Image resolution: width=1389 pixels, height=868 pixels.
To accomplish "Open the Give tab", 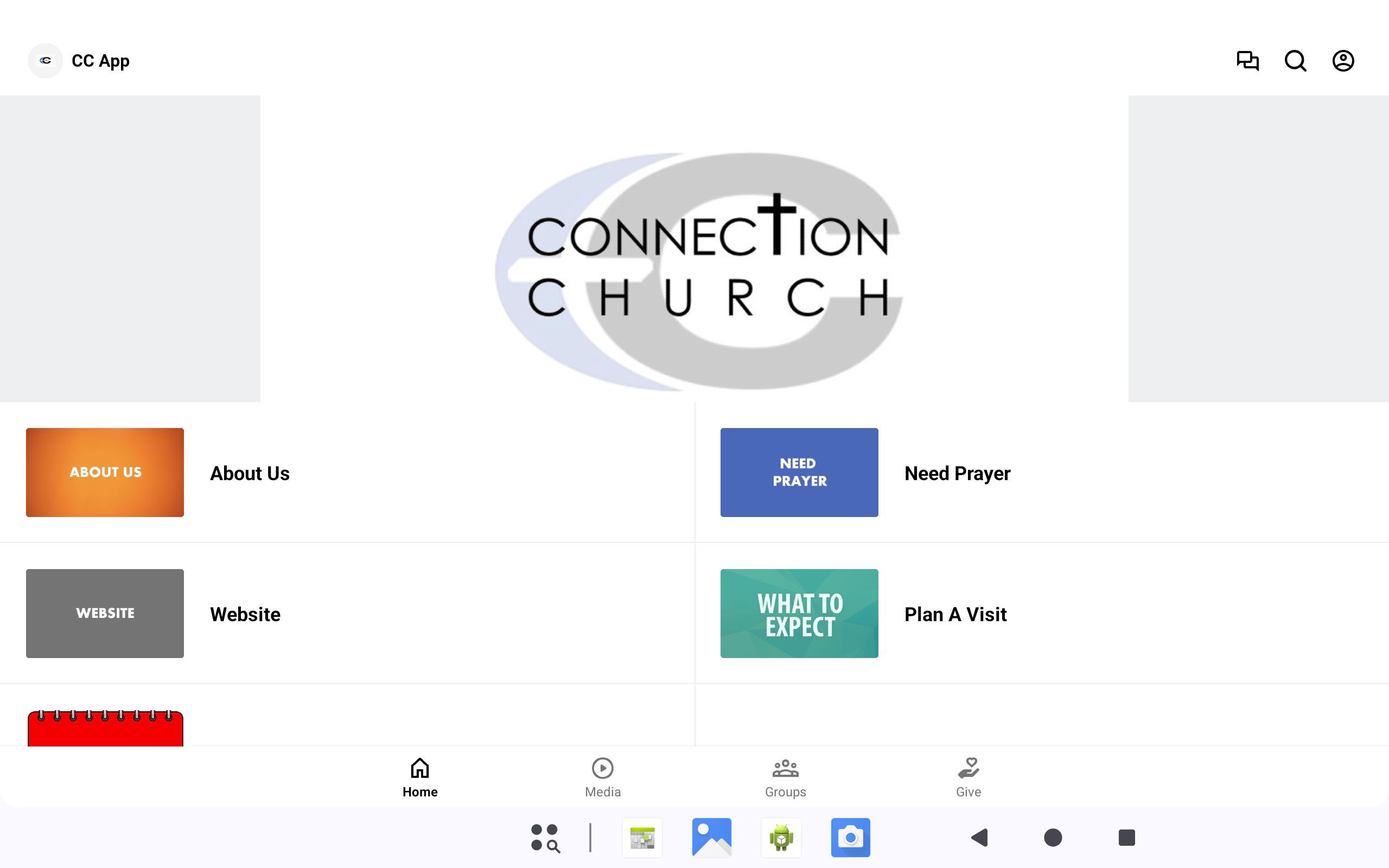I will click(x=968, y=777).
